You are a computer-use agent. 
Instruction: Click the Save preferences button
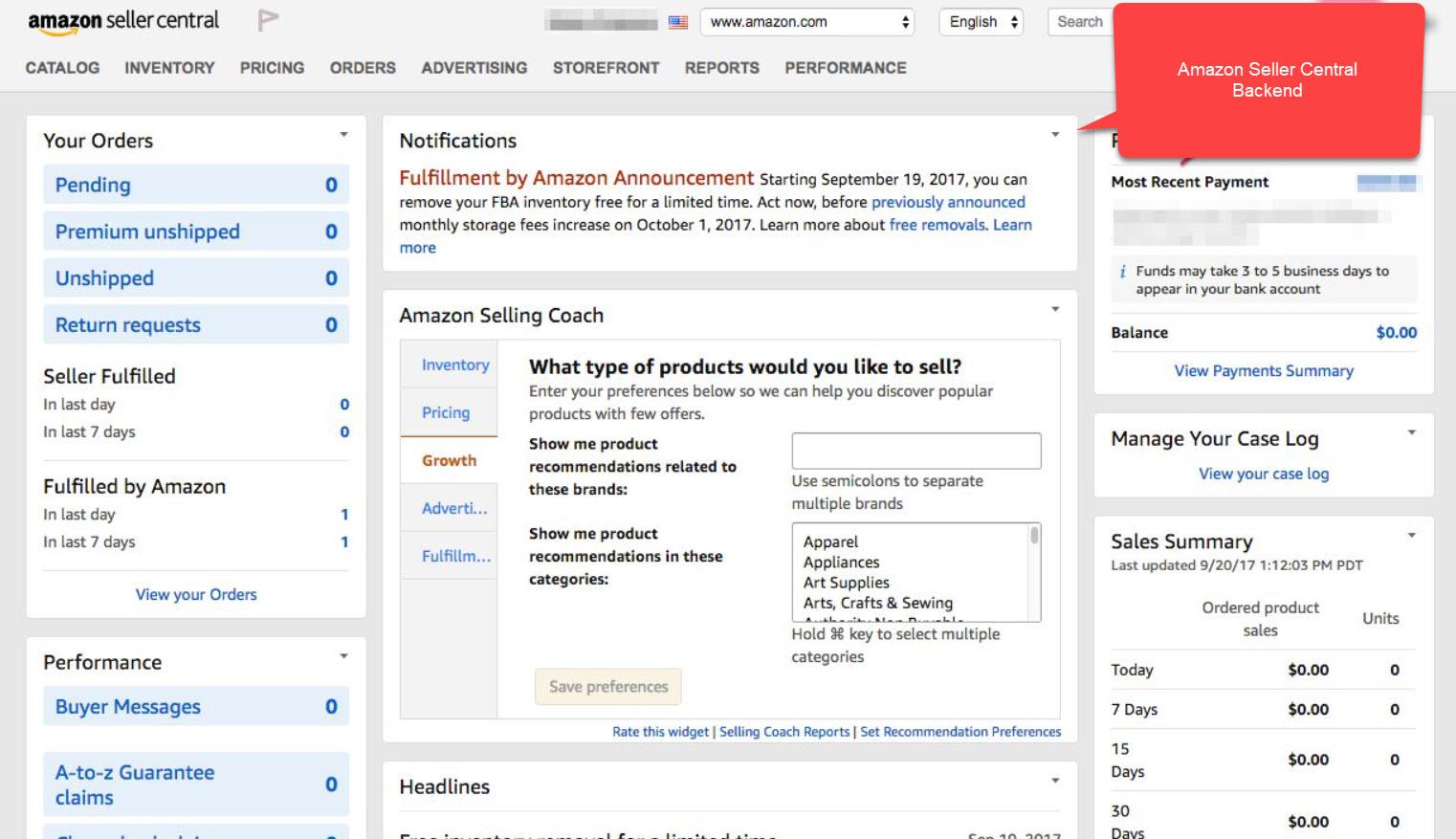coord(608,687)
